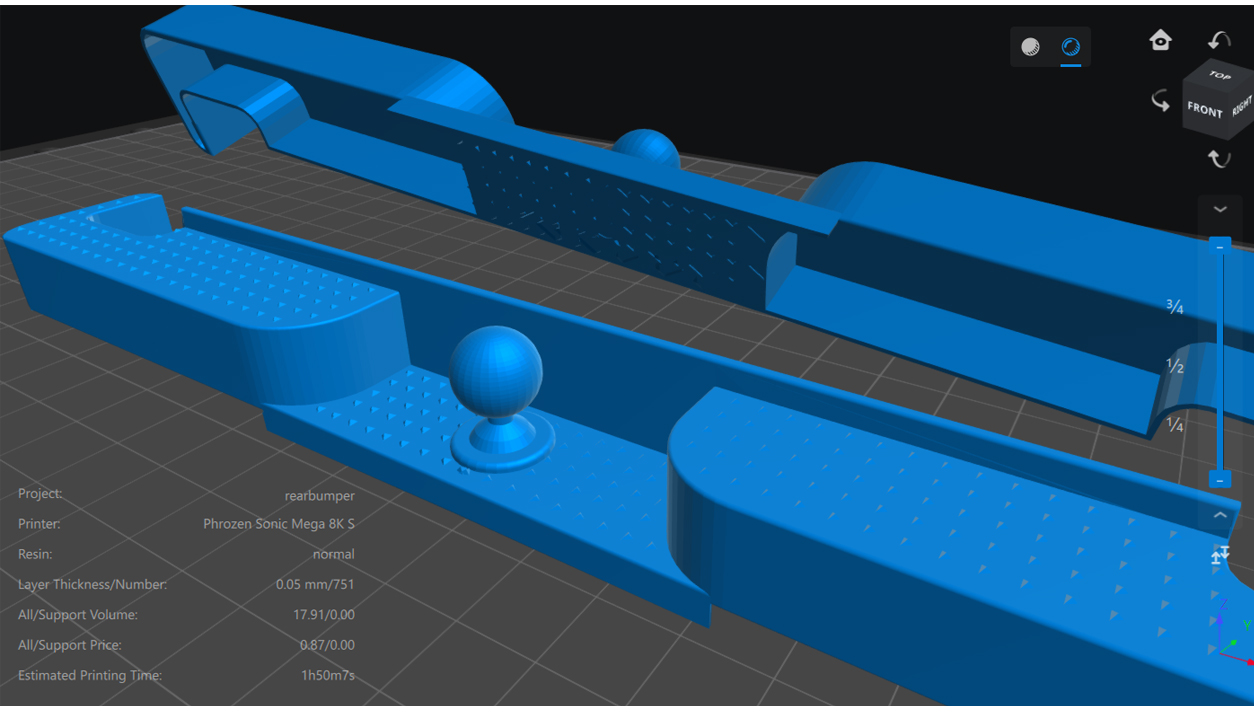Jump to the 3/4 layer mark
Screen dimensions: 1254x714
click(x=1175, y=307)
